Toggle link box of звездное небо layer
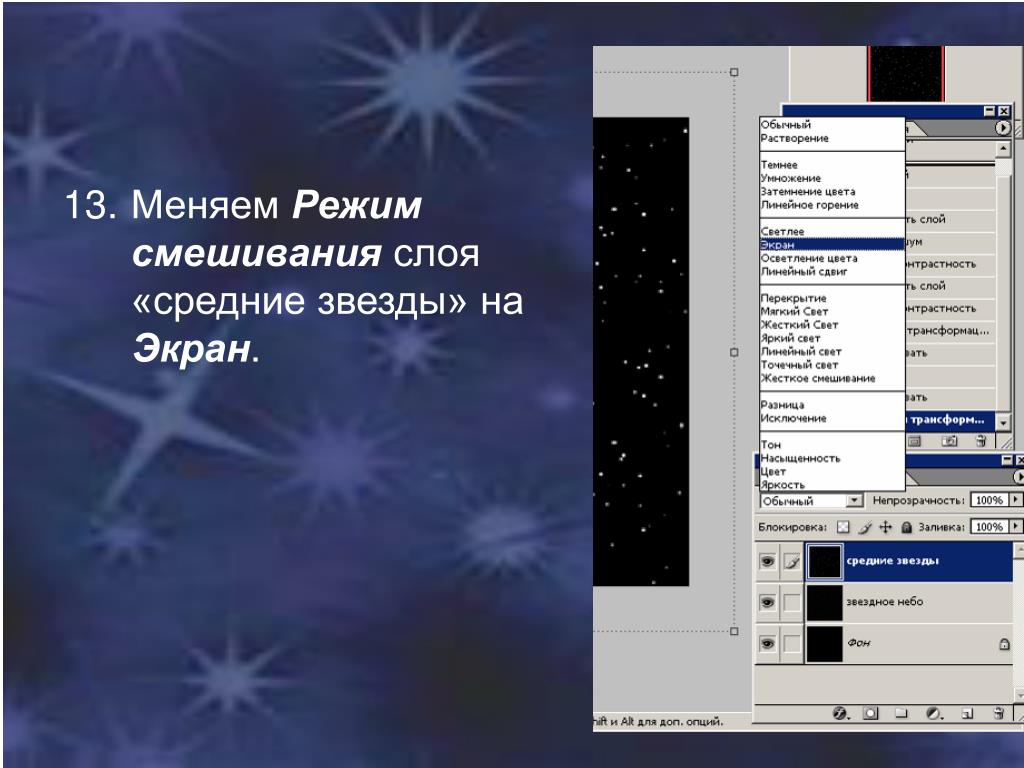This screenshot has width=1024, height=768. tap(792, 602)
